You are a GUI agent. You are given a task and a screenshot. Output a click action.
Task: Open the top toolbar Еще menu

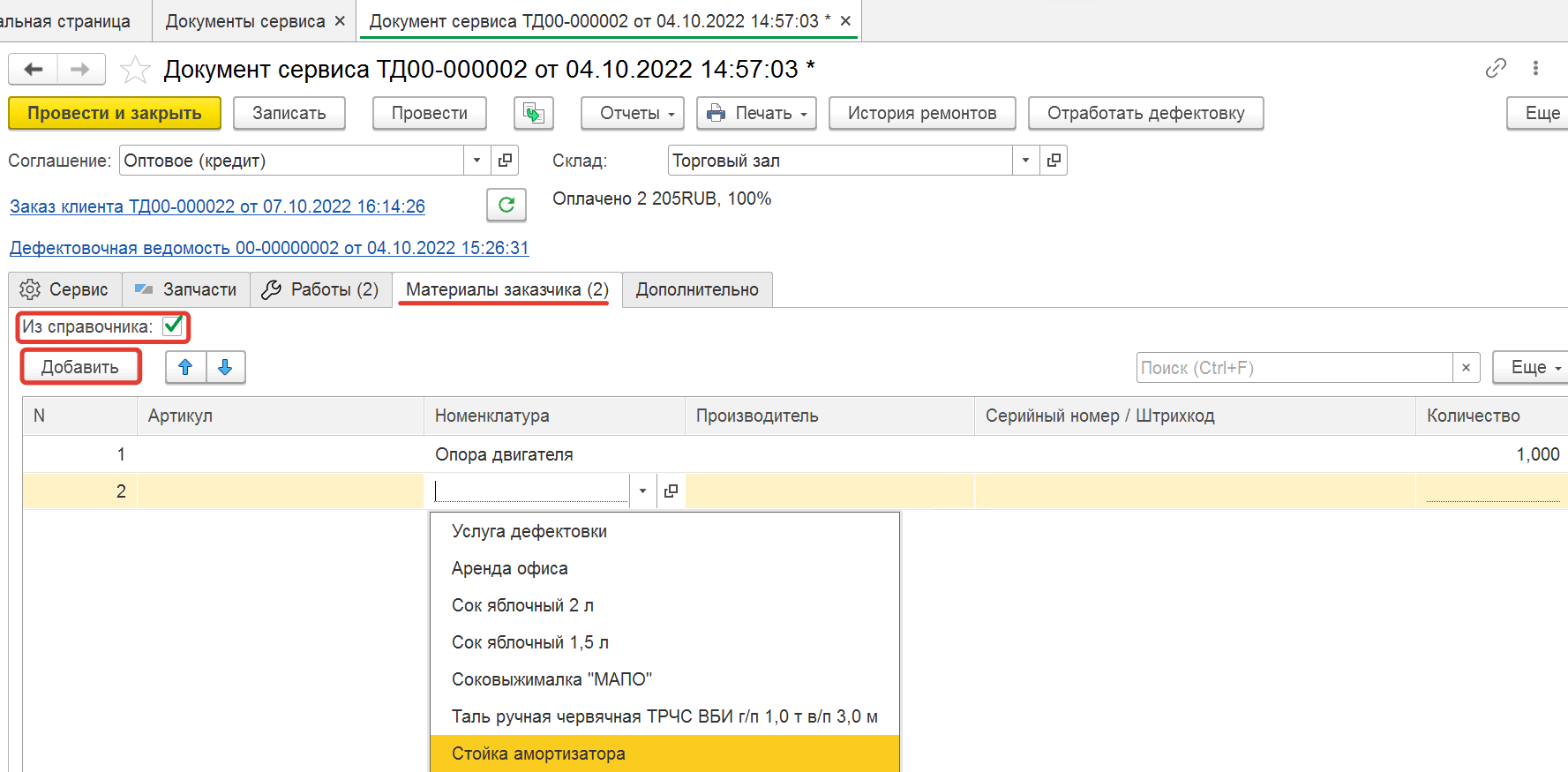(1540, 113)
